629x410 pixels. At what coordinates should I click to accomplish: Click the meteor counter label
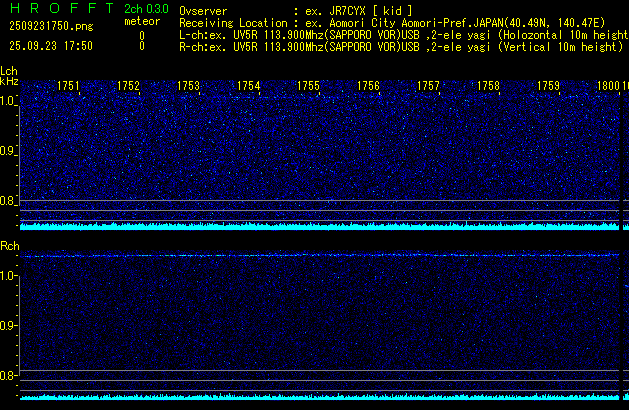(141, 21)
